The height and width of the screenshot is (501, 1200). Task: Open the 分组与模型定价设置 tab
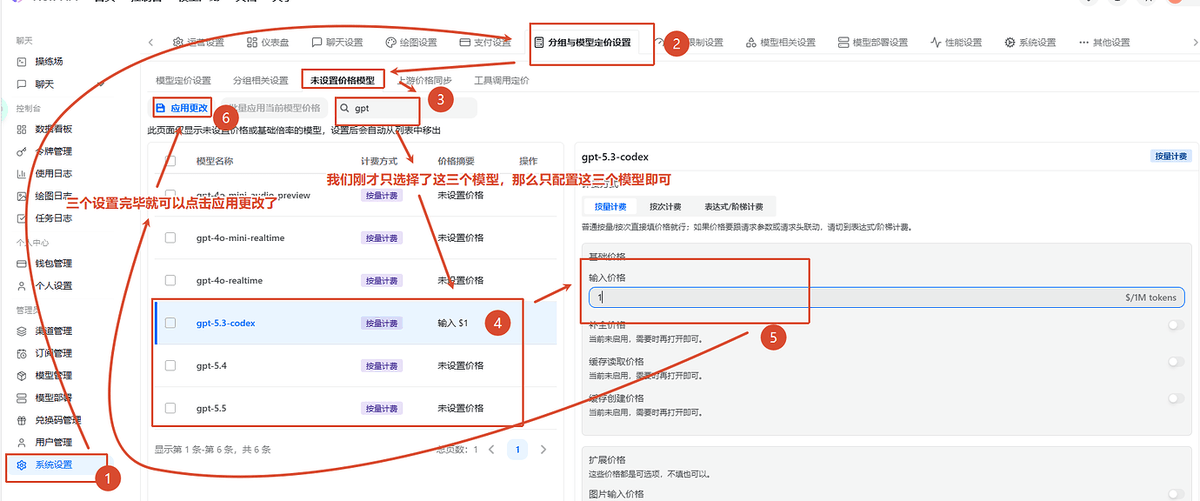point(582,42)
